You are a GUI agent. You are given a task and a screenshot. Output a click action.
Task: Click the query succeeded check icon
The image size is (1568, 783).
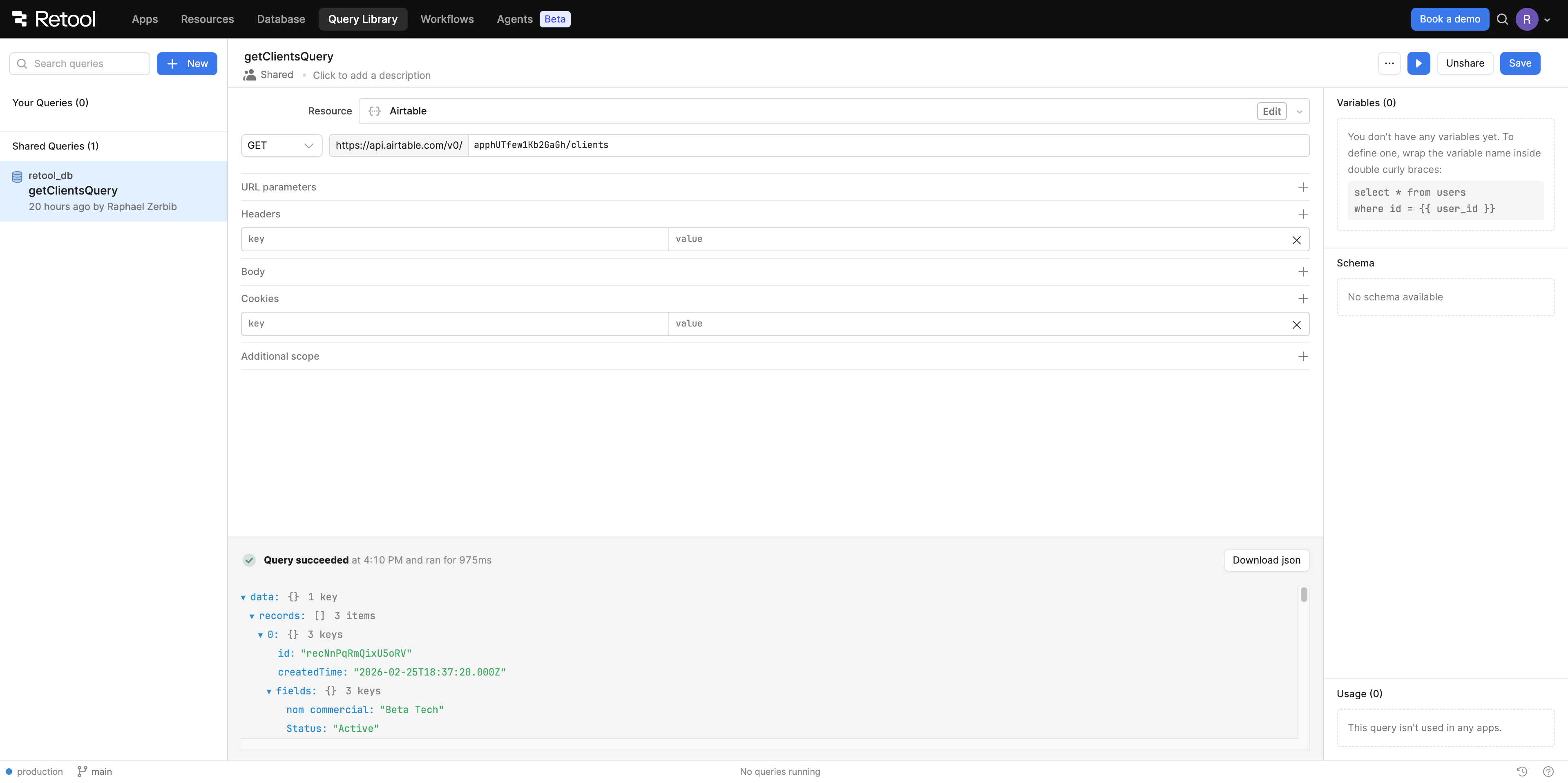(249, 560)
